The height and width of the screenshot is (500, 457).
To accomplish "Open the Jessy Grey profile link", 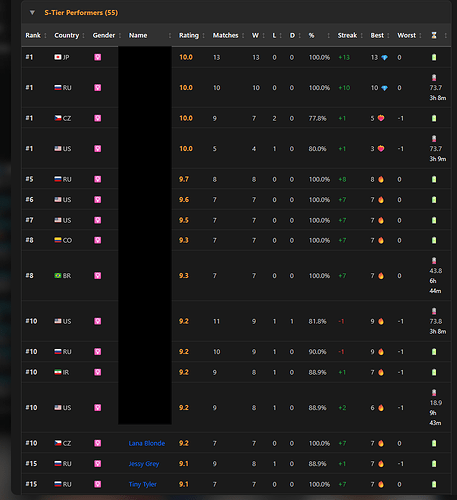I will coord(144,464).
